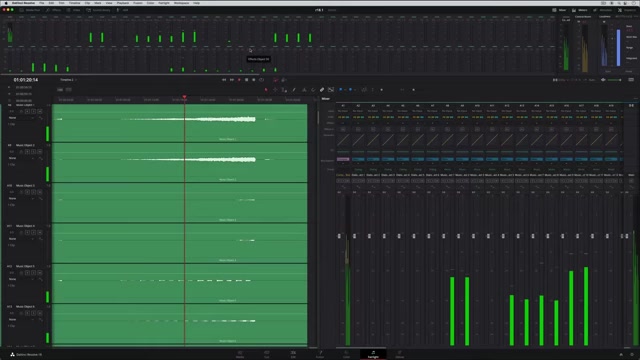The height and width of the screenshot is (360, 640).
Task: Switch to the Media page tab
Action: (240, 354)
